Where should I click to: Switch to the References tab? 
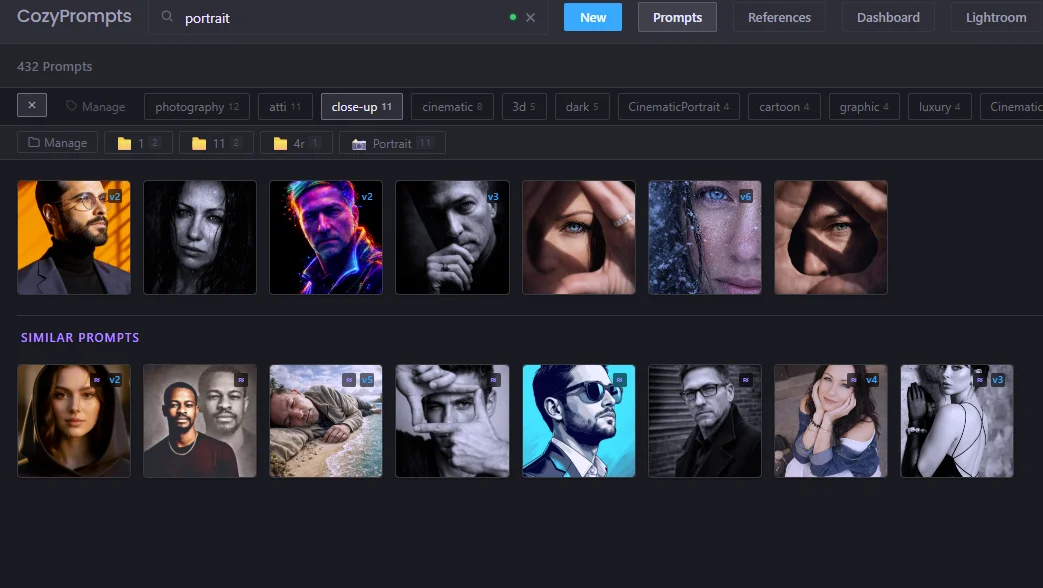pyautogui.click(x=779, y=17)
